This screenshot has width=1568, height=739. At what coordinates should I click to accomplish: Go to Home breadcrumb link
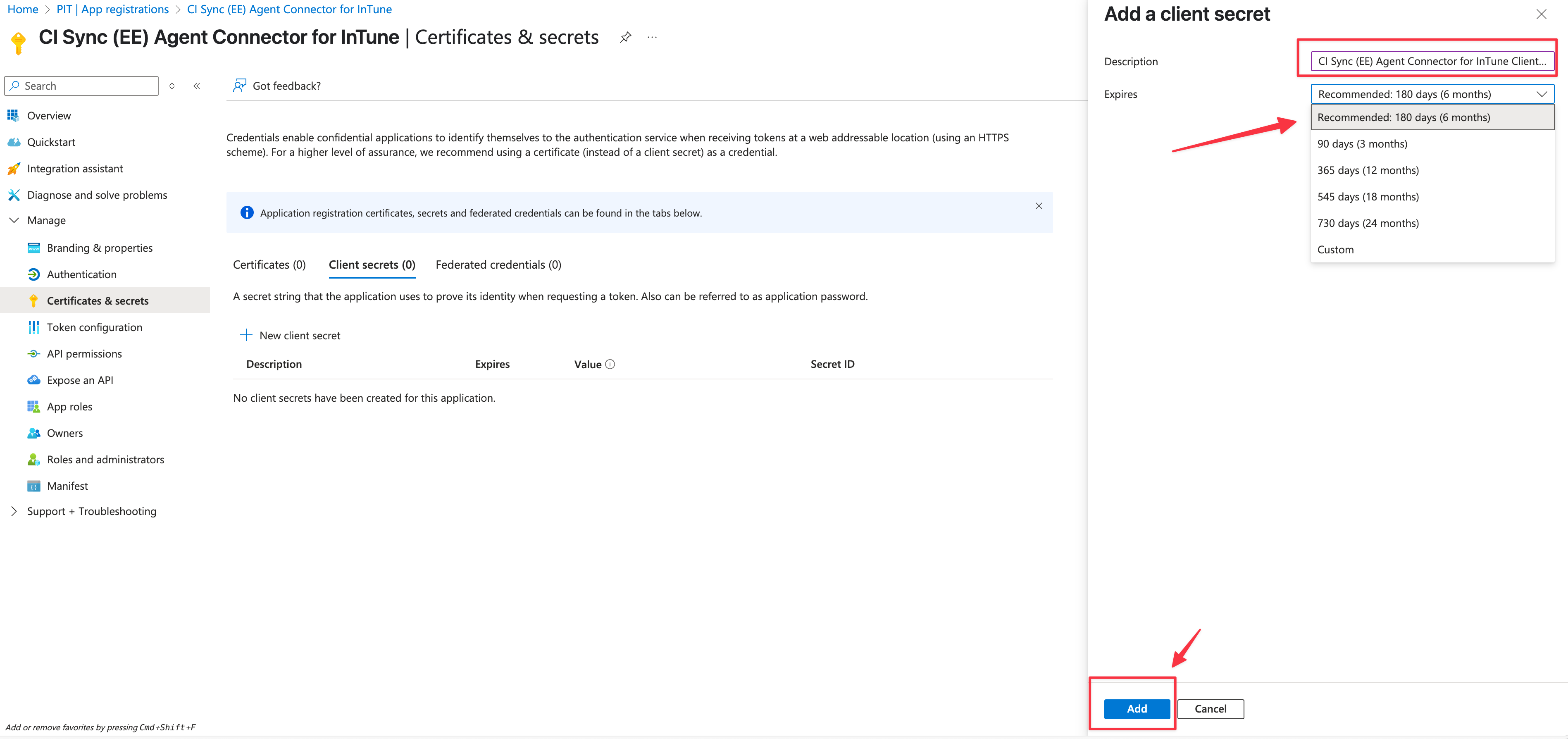22,9
